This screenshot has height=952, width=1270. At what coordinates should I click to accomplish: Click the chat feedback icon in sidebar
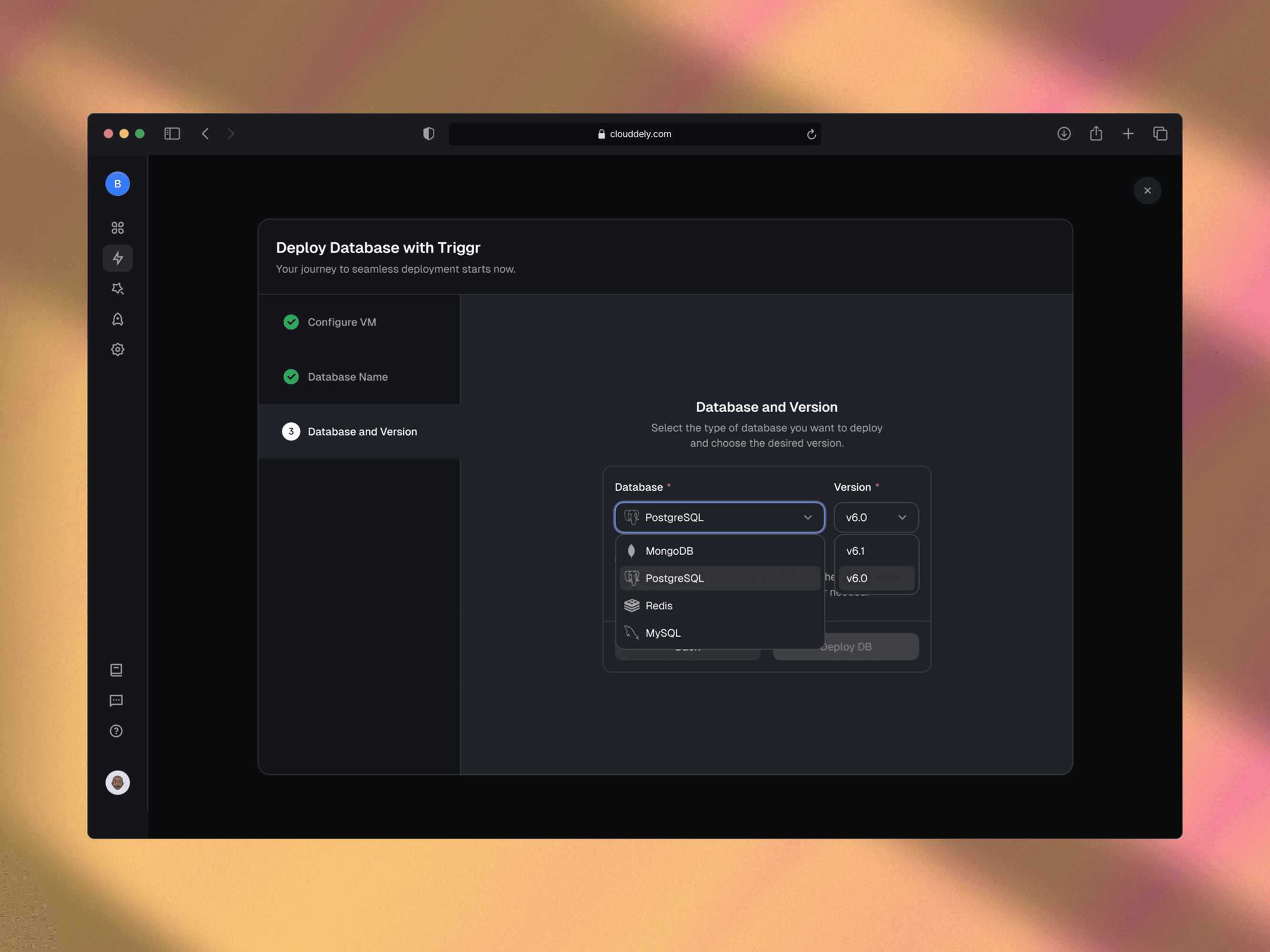(x=117, y=701)
